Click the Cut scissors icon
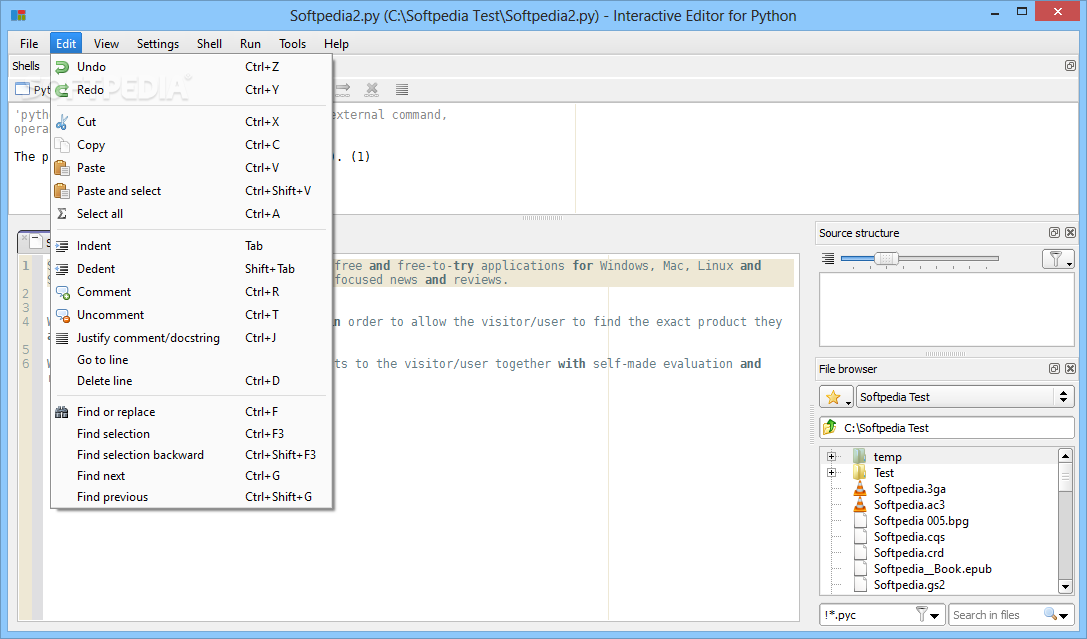 point(62,122)
